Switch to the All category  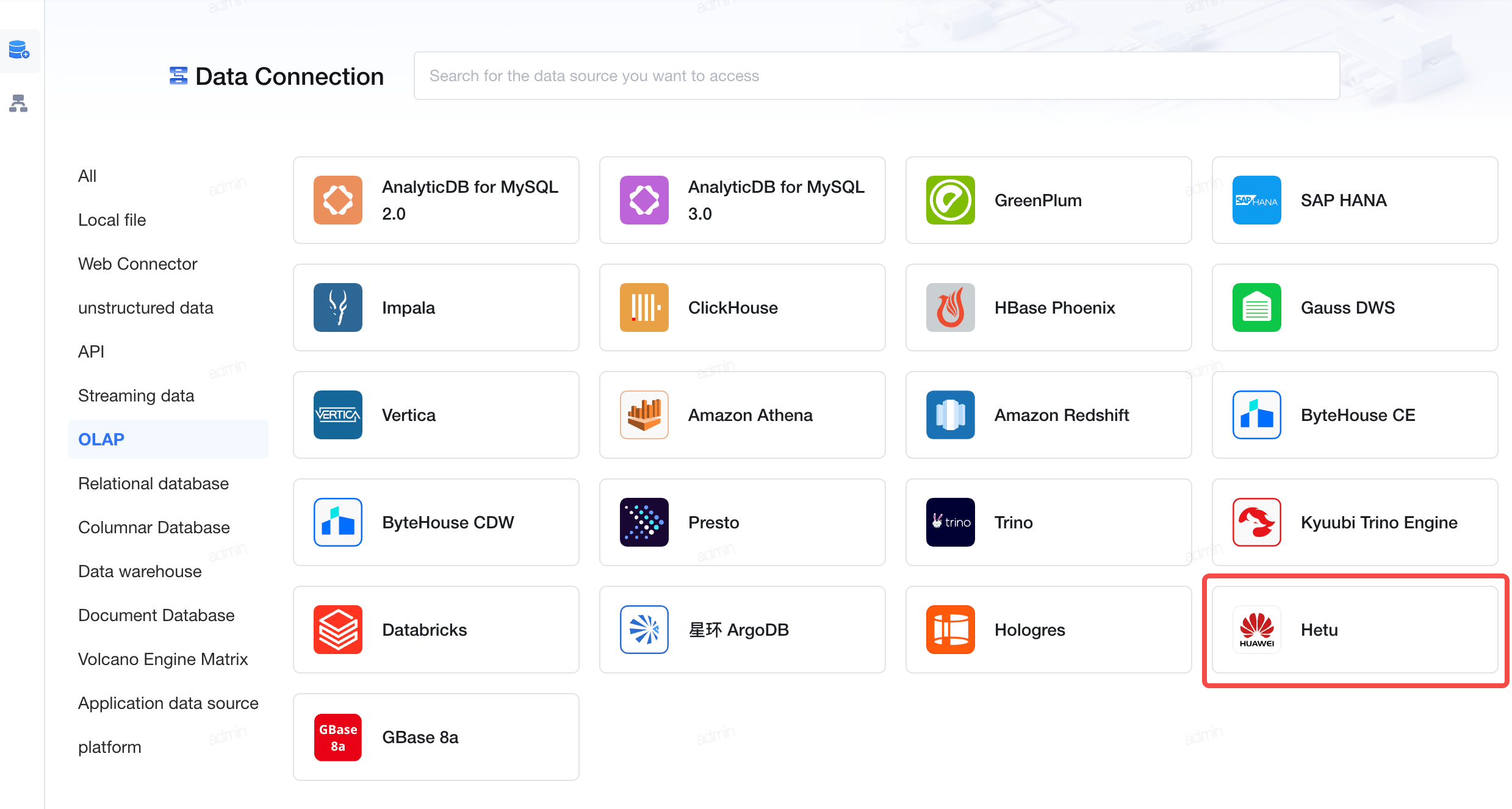click(x=87, y=176)
